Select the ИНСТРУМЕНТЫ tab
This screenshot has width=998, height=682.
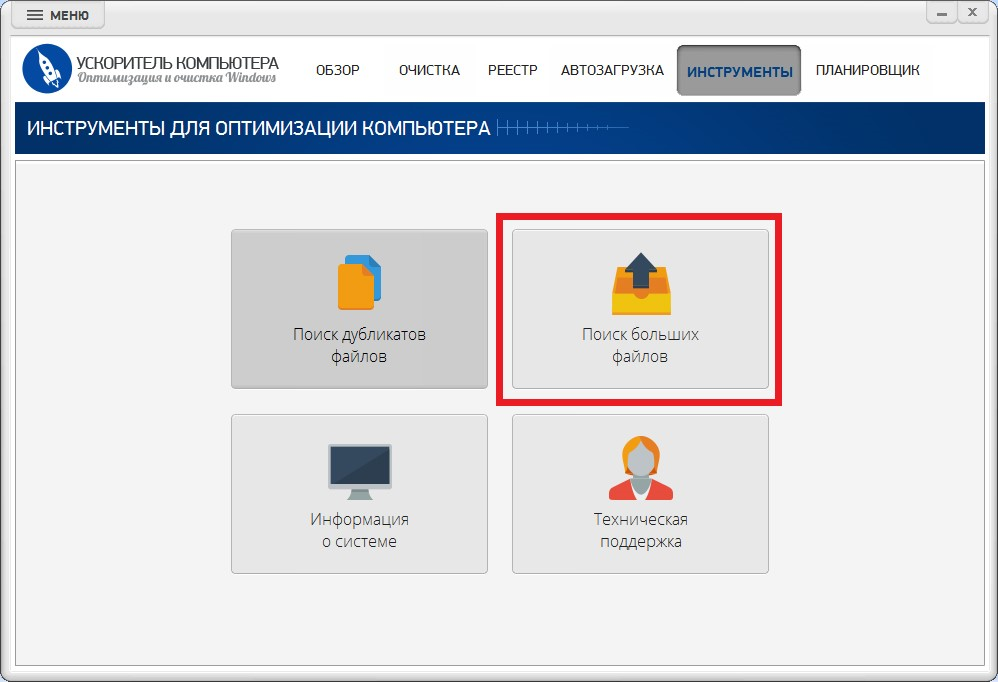click(x=739, y=71)
